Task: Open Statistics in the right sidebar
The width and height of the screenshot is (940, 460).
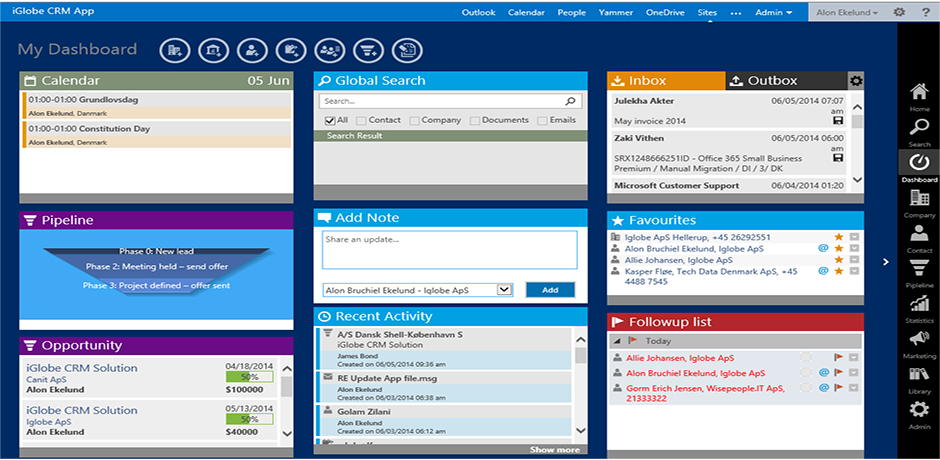Action: pos(919,309)
